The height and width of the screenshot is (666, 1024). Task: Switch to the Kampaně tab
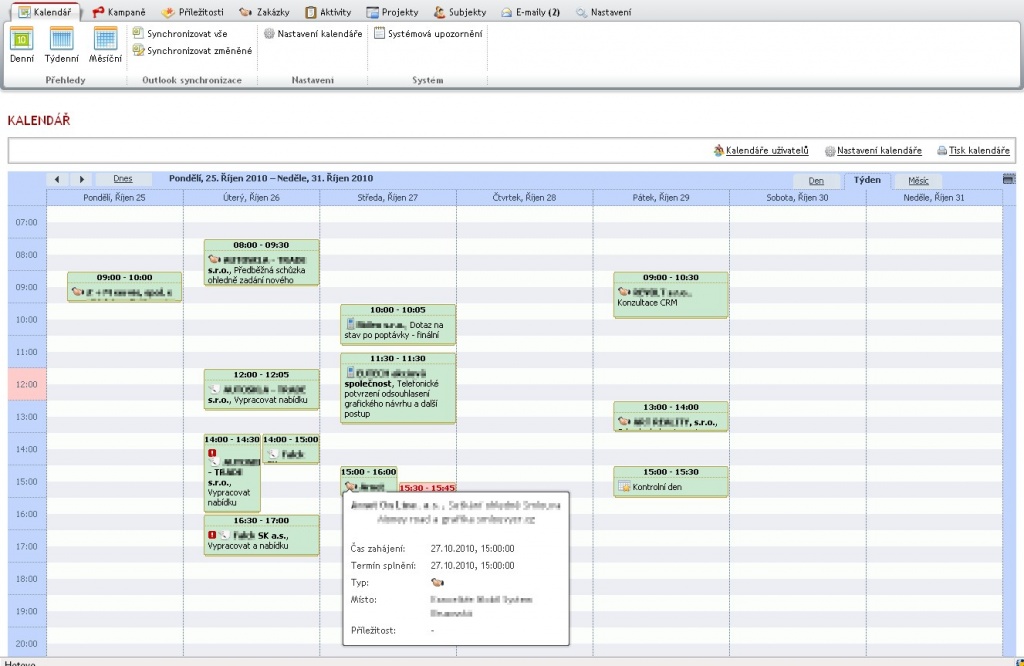119,12
